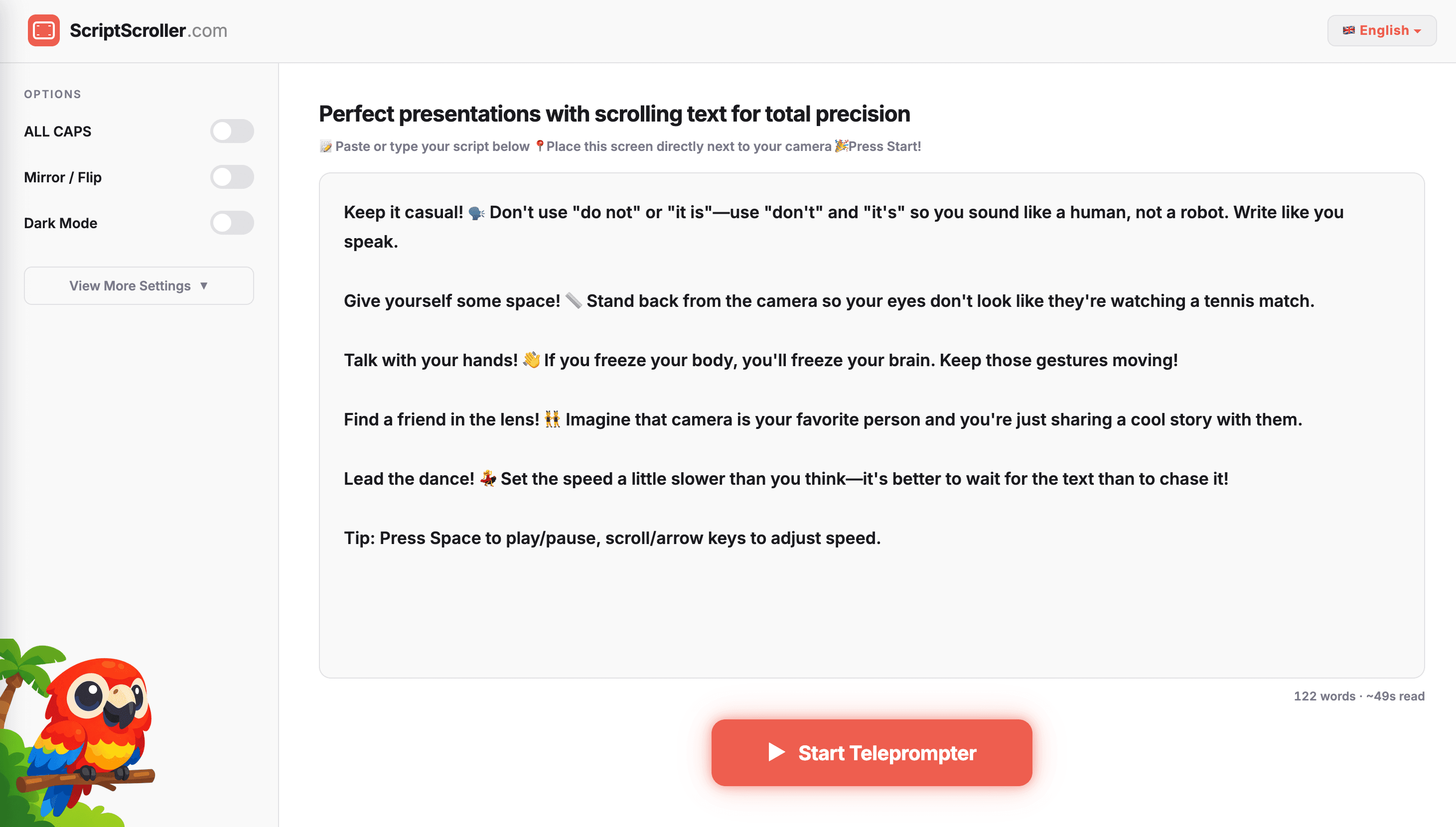This screenshot has height=827, width=1456.
Task: Click the instructions line below the headline
Action: (x=619, y=146)
